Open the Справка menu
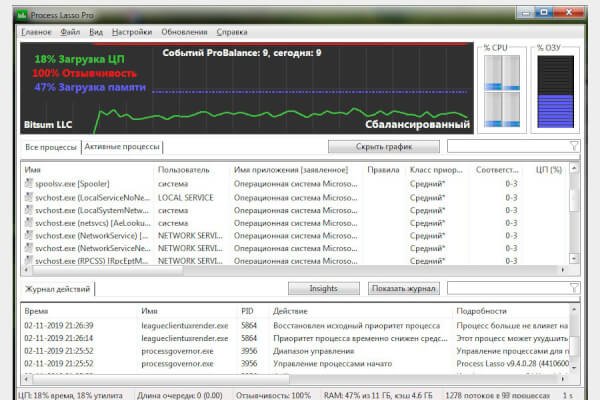The height and width of the screenshot is (400, 600). tap(232, 32)
